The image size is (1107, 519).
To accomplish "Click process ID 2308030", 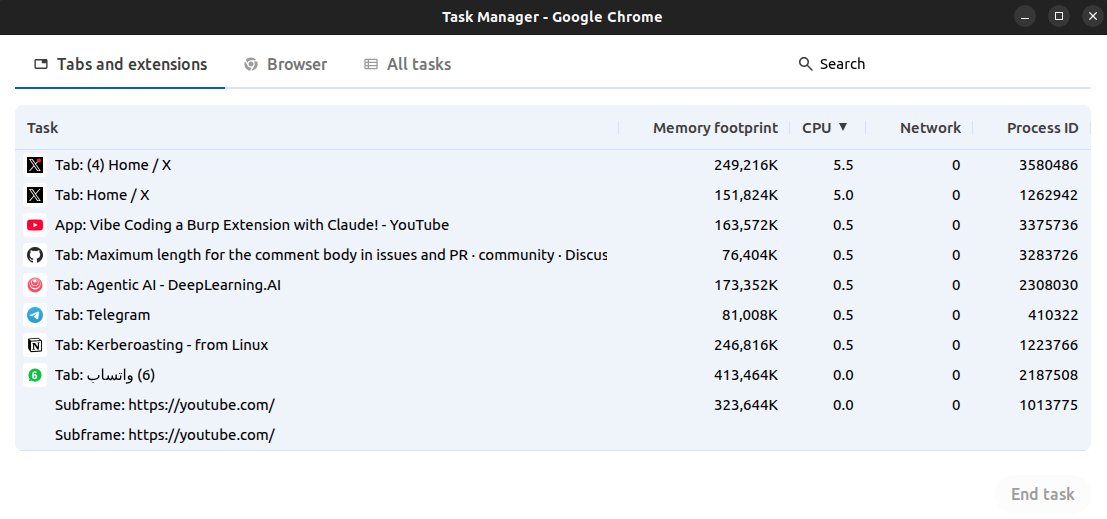I will (1048, 285).
